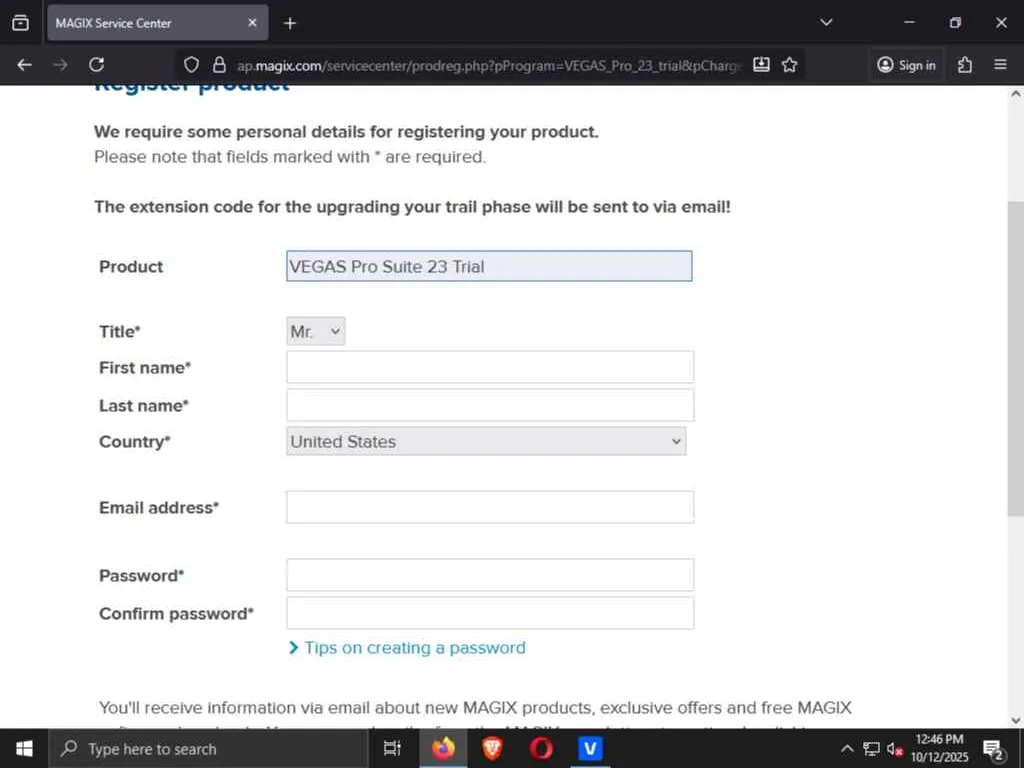The image size is (1024, 768).
Task: Launch Opera browser from taskbar
Action: click(541, 748)
